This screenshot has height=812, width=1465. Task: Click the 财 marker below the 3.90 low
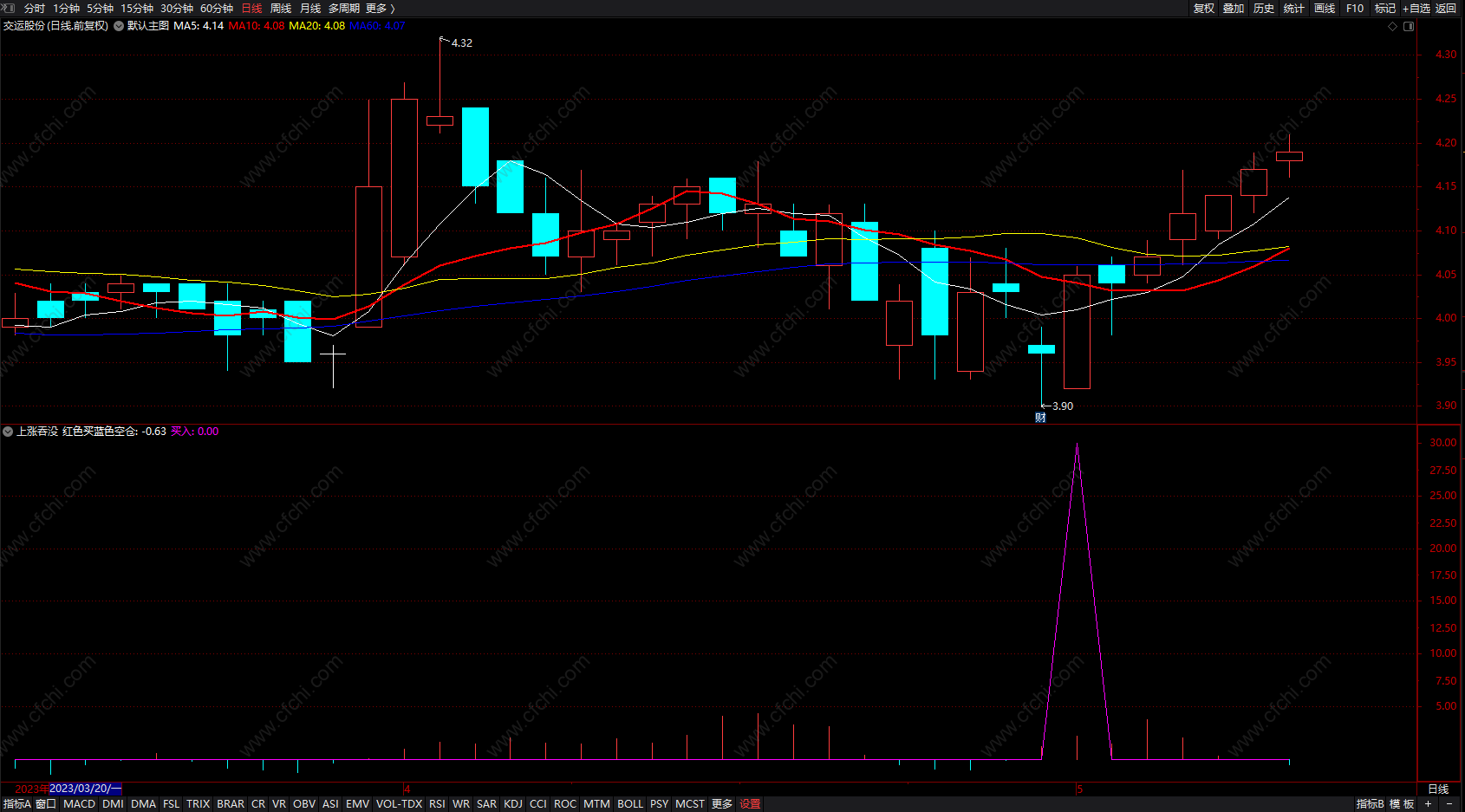tap(1040, 418)
